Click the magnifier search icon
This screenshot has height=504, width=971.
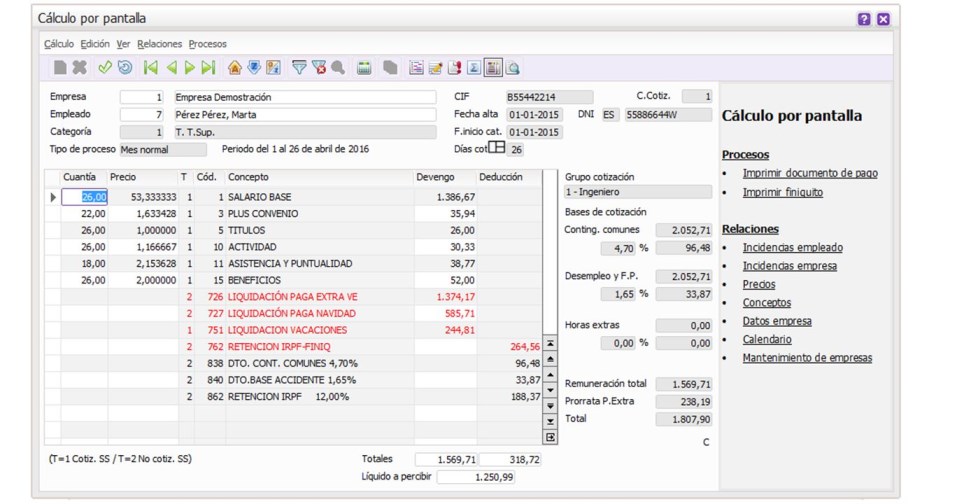click(338, 67)
